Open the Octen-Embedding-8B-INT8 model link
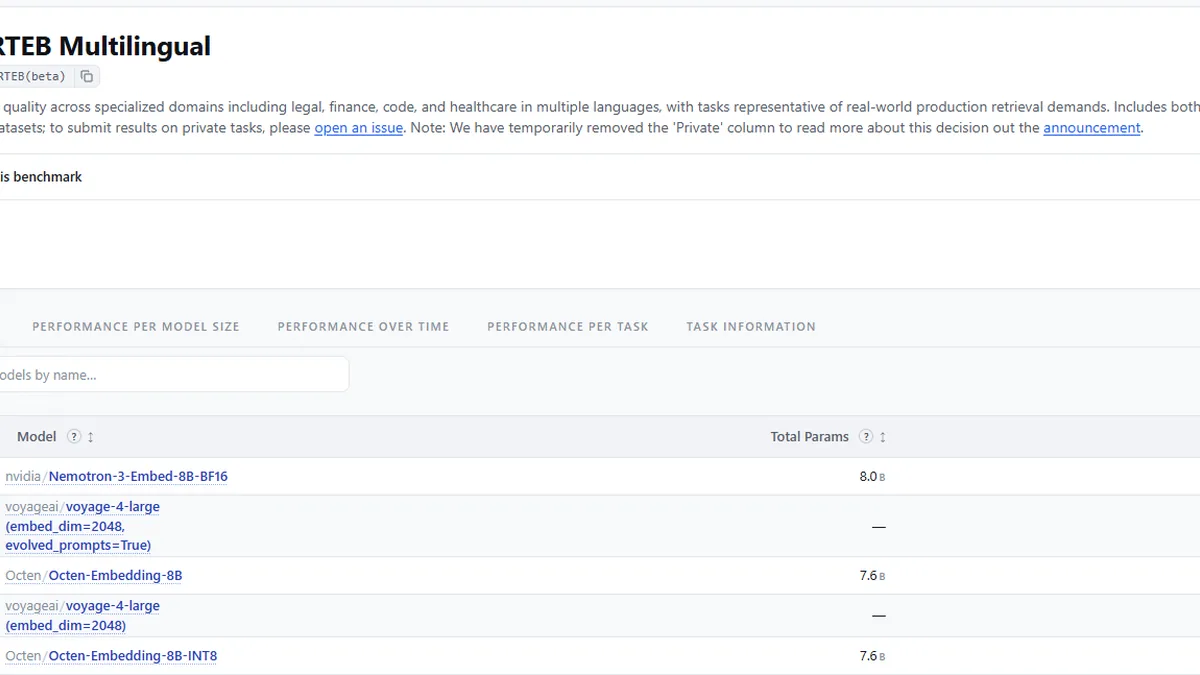 111,656
